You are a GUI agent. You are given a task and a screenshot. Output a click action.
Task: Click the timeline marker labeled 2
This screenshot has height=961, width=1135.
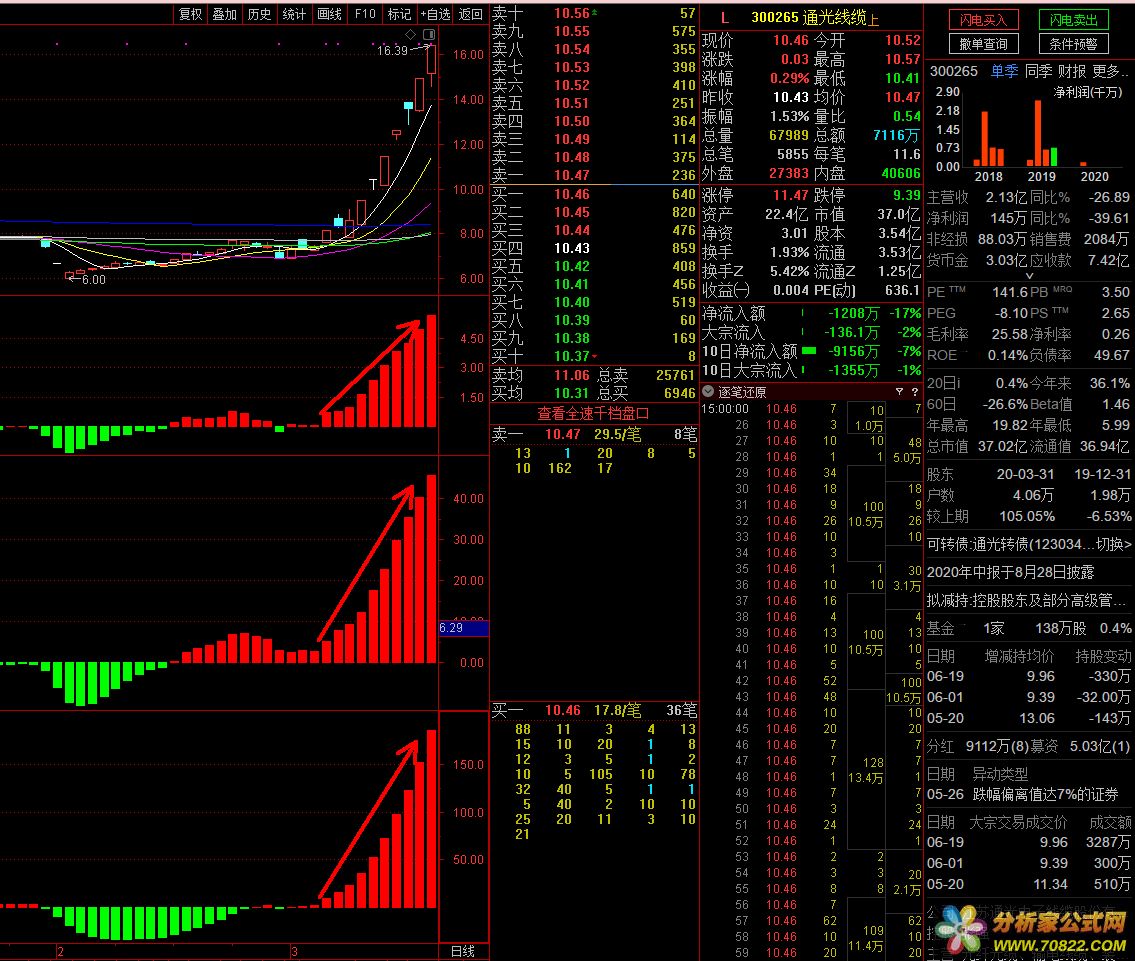(x=60, y=952)
